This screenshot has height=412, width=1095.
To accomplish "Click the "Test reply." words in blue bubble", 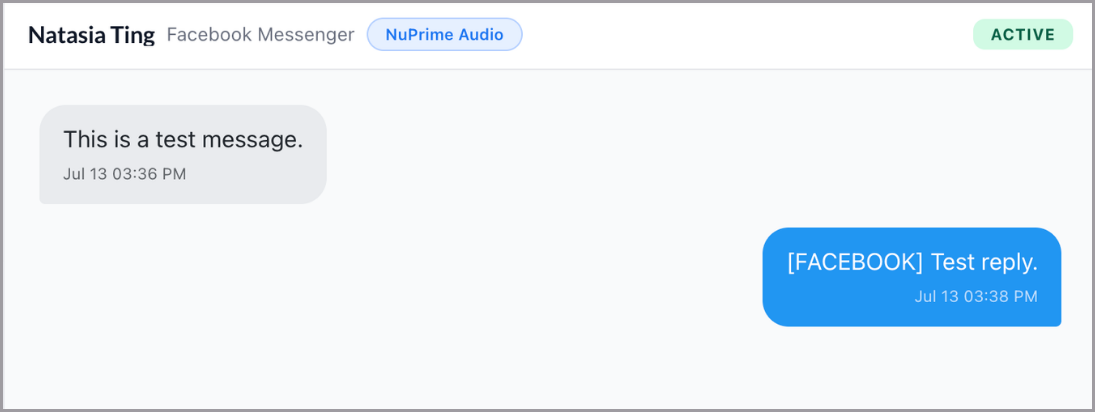I will [x=985, y=263].
